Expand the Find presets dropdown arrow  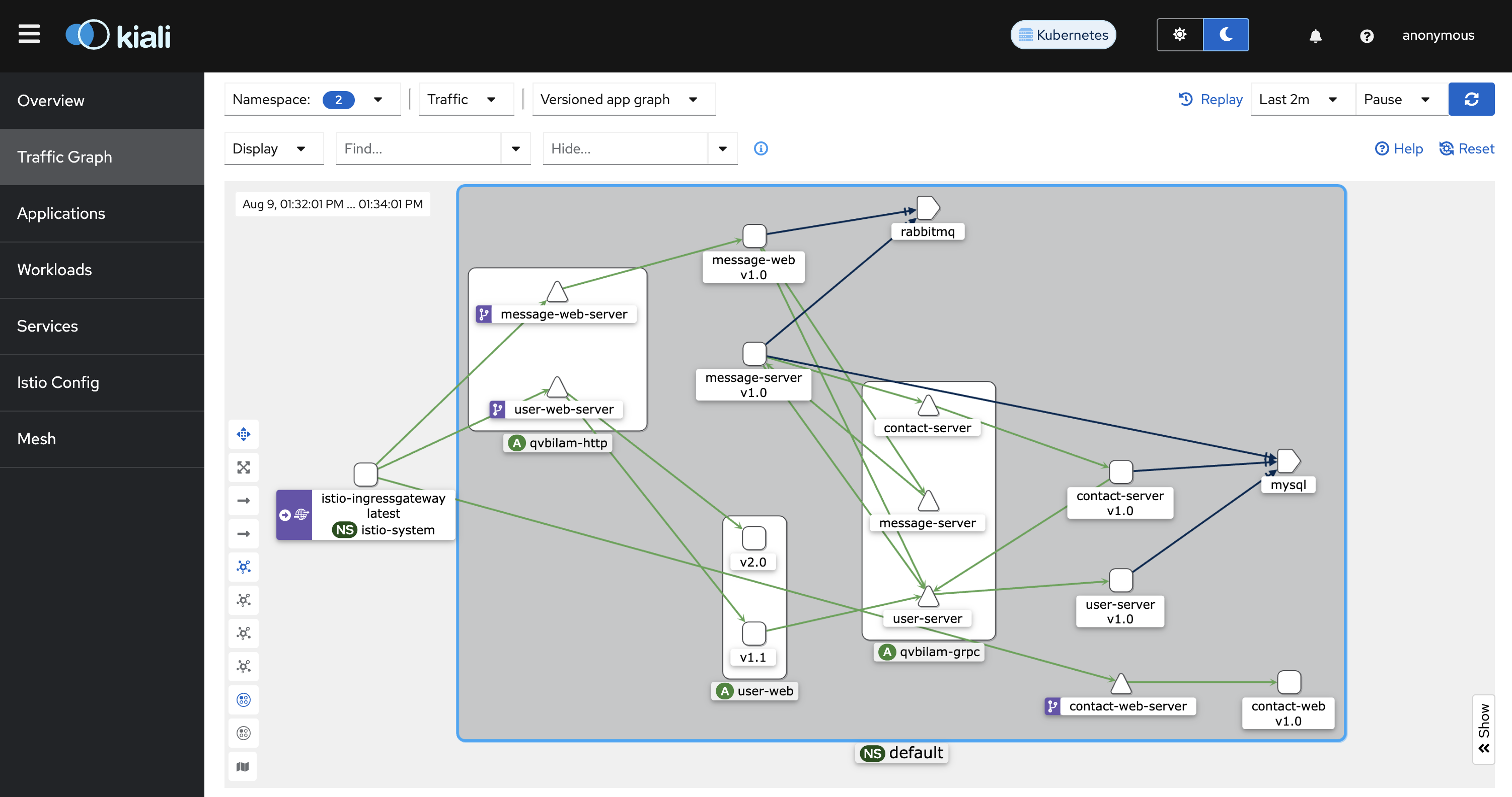515,148
